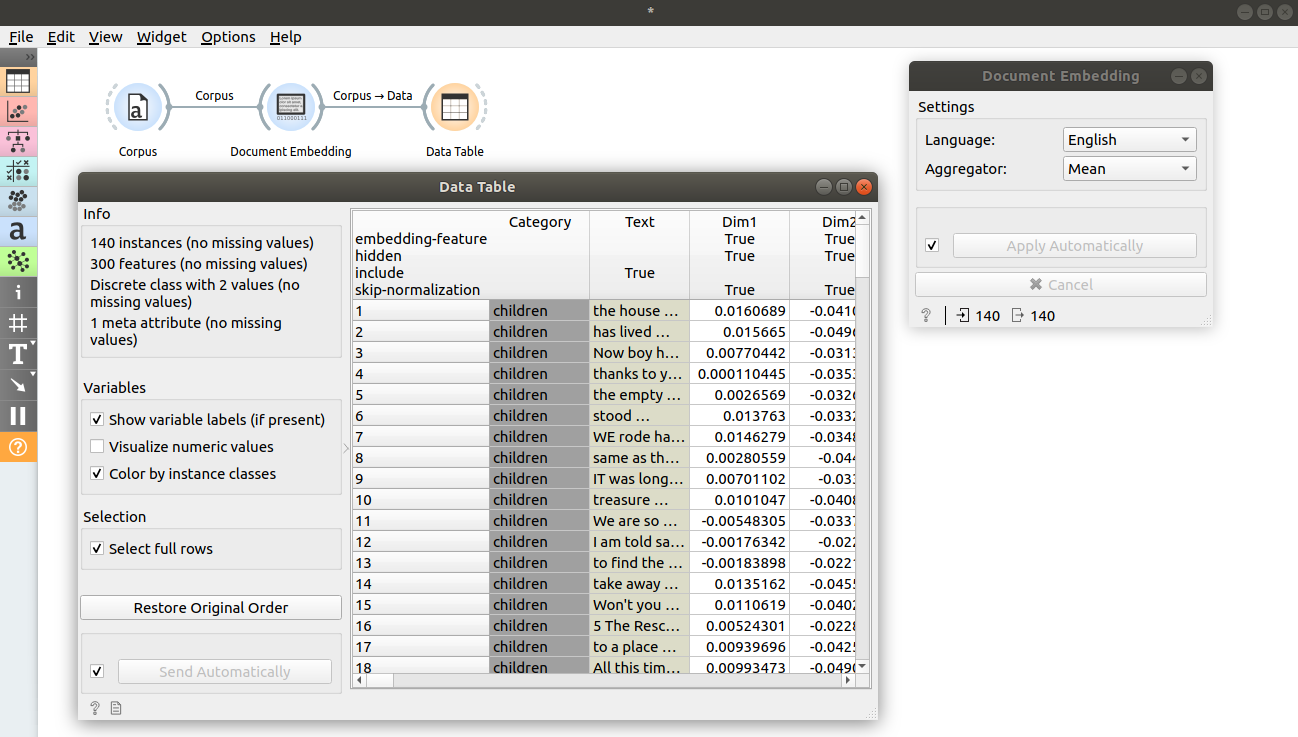The width and height of the screenshot is (1298, 737).
Task: Open the Unsupervised category dots icon
Action: [x=18, y=201]
